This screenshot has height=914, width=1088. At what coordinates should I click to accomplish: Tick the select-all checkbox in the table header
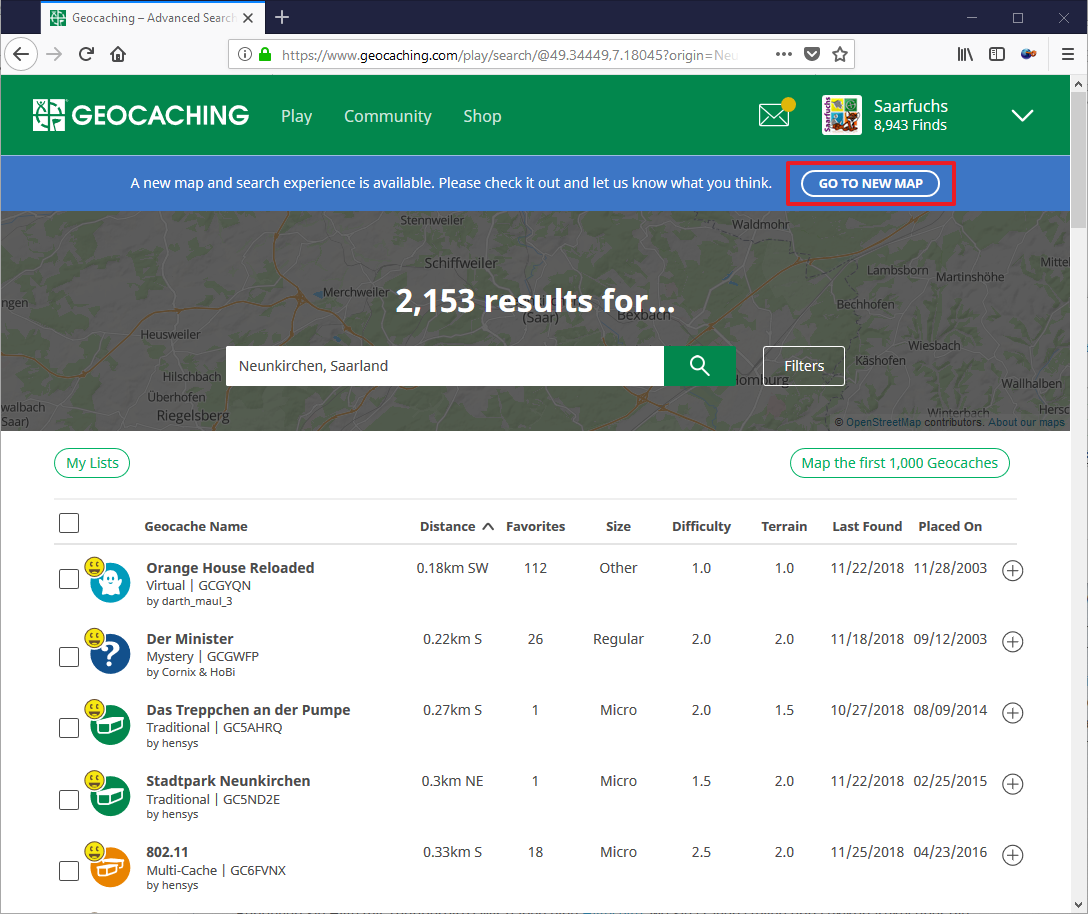(69, 523)
